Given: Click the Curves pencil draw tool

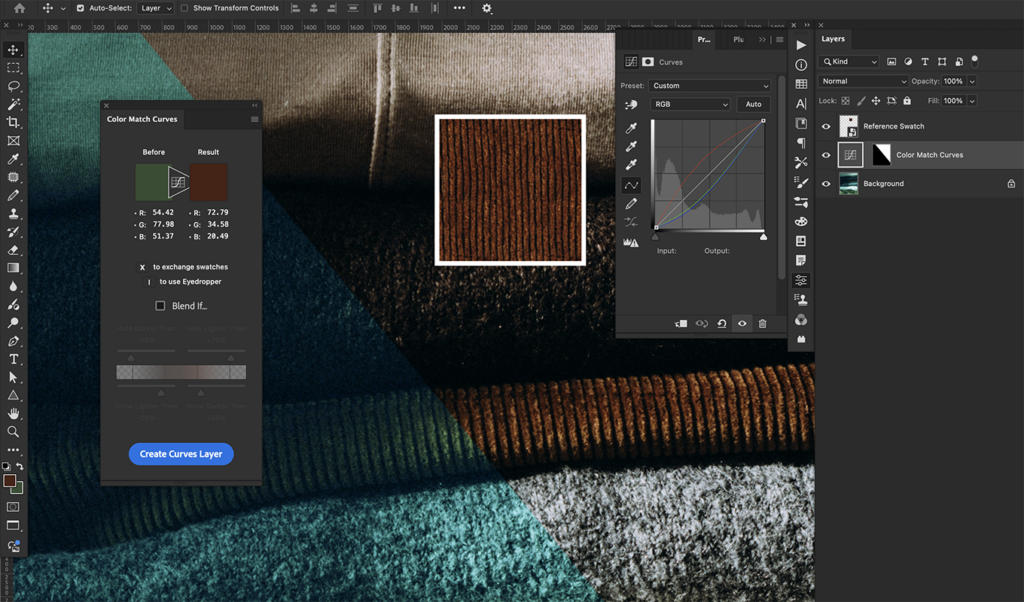Looking at the screenshot, I should pos(631,204).
